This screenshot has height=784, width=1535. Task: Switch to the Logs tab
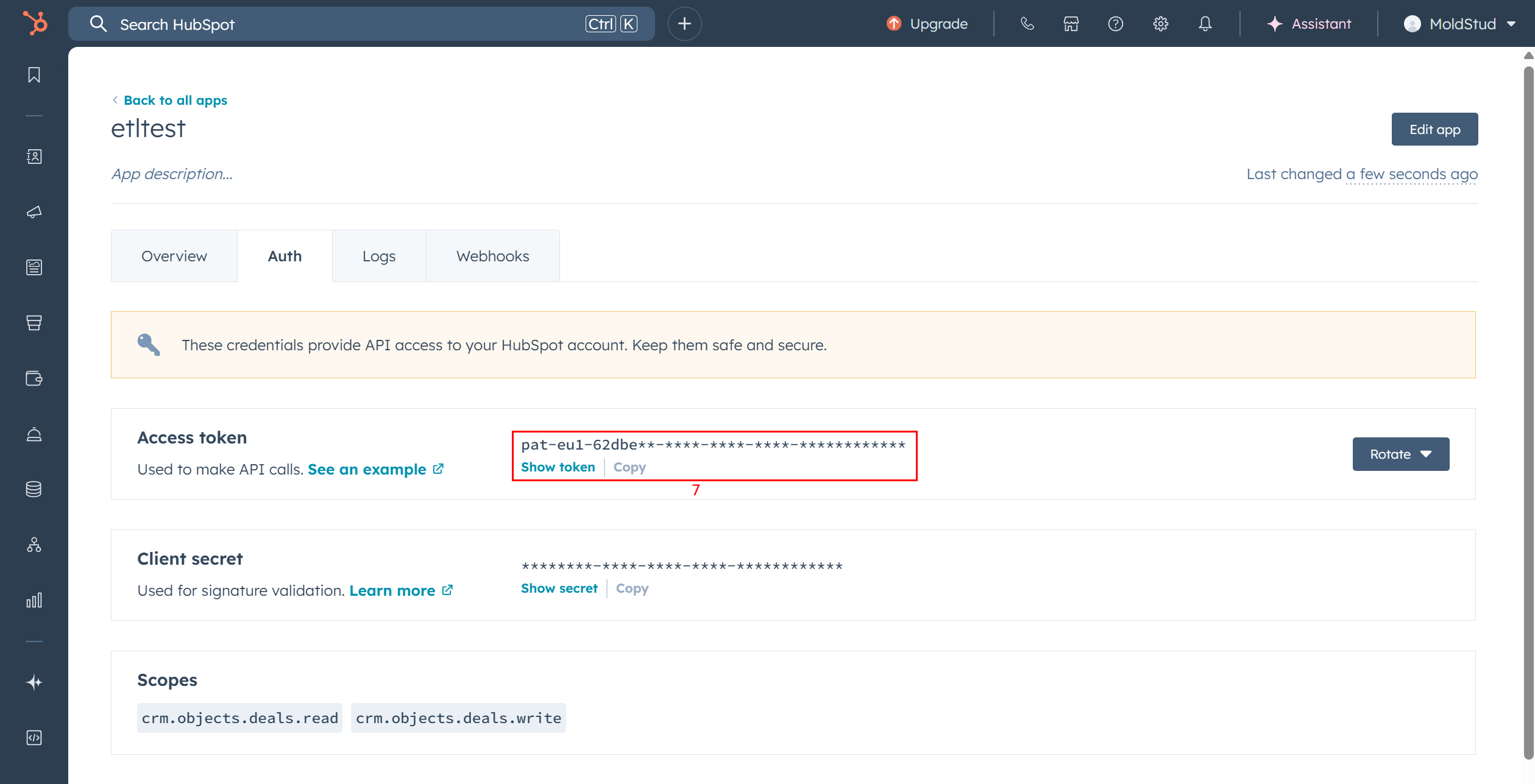click(x=378, y=256)
